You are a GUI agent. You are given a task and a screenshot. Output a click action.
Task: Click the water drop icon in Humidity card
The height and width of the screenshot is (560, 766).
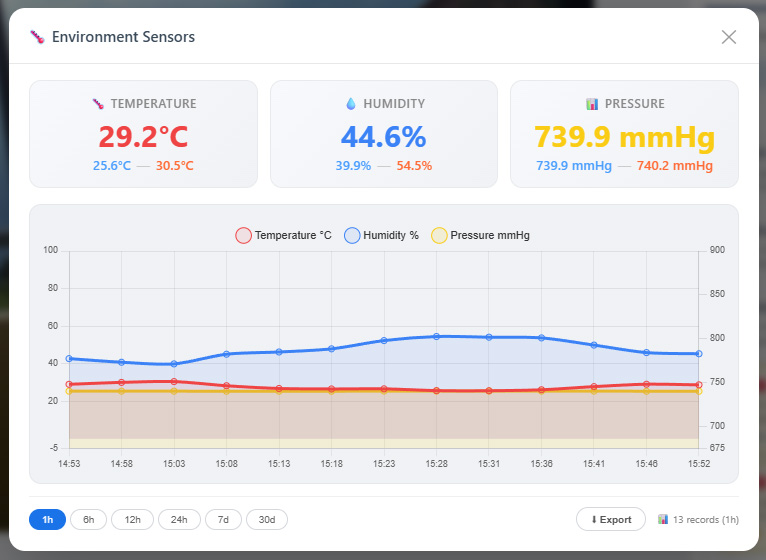tap(350, 104)
